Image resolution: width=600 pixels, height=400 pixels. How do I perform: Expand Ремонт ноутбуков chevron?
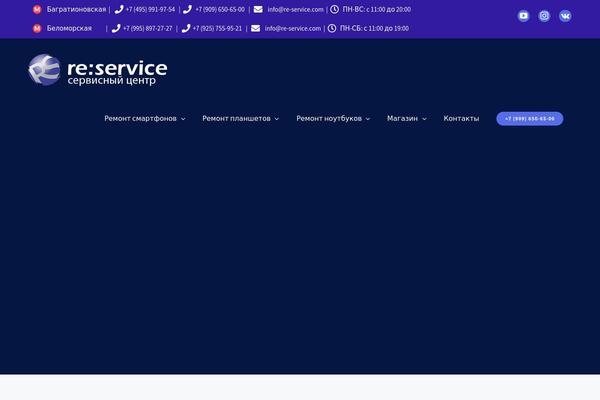coord(368,119)
